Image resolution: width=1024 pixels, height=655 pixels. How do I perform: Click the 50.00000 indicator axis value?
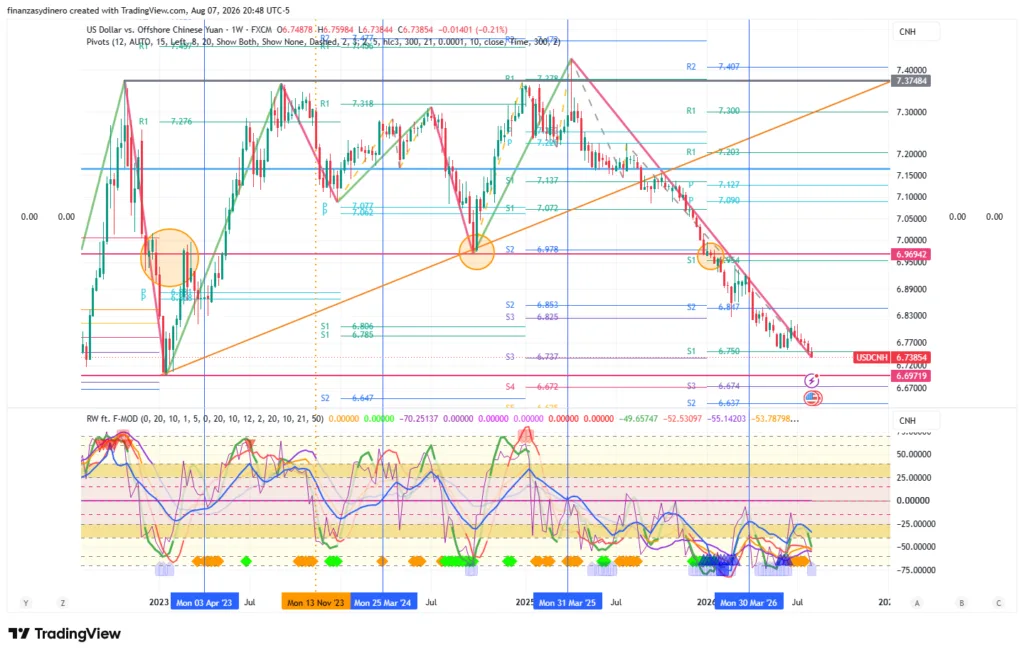[913, 454]
